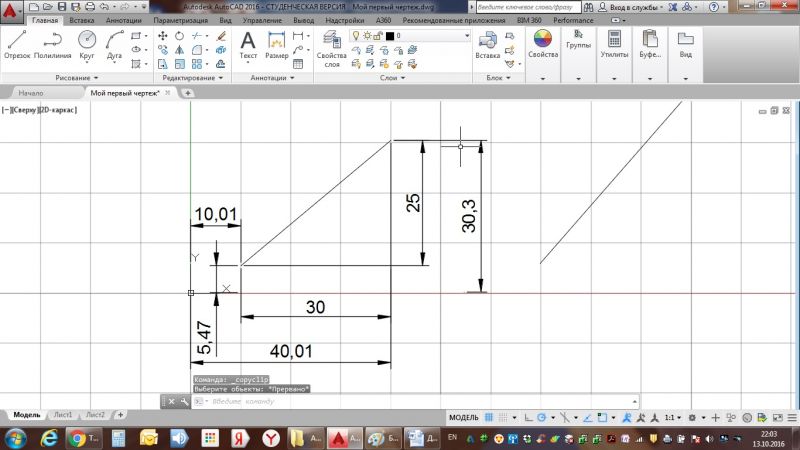Click the Вставка (Insert block) icon
The width and height of the screenshot is (800, 450).
(487, 44)
